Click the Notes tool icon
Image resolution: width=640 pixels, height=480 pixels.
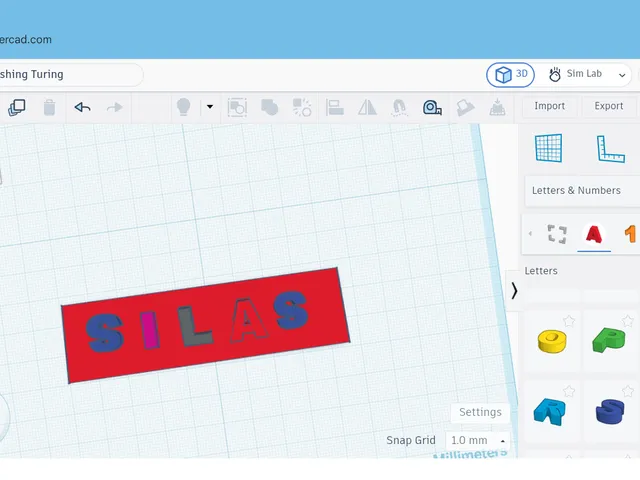pos(465,108)
